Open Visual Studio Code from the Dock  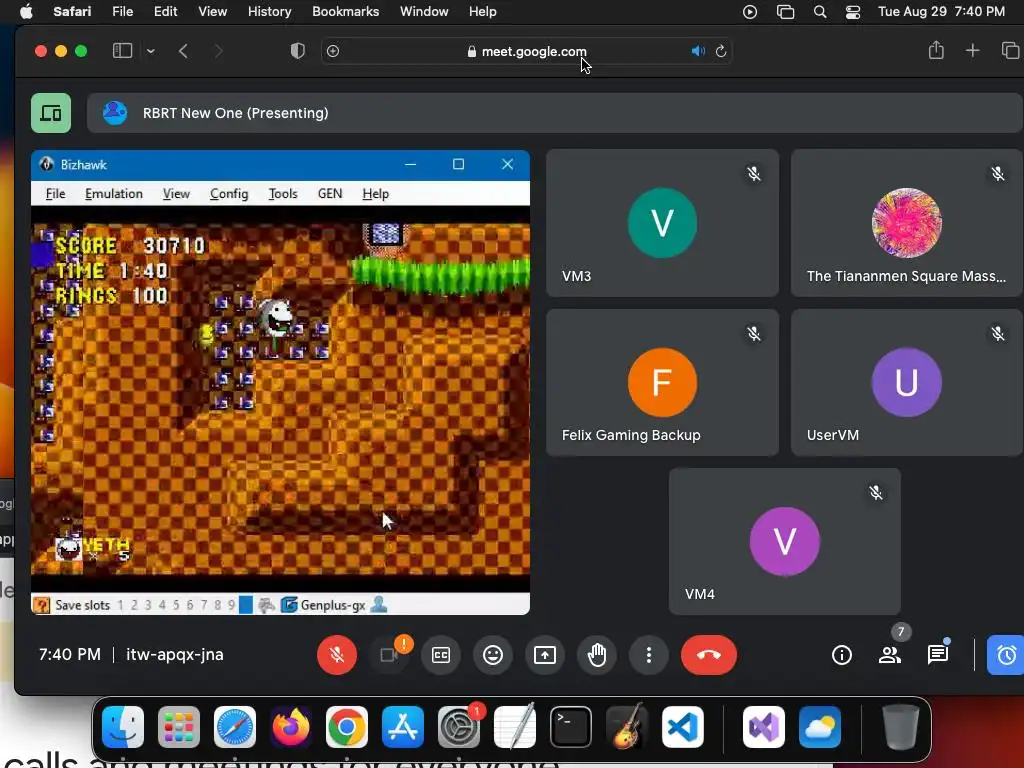pyautogui.click(x=682, y=727)
